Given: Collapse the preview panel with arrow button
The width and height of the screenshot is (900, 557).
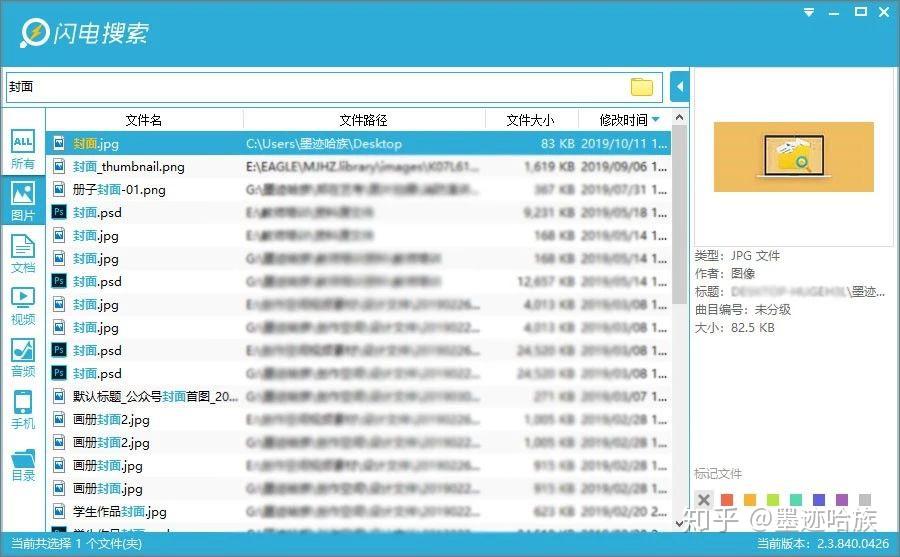Looking at the screenshot, I should tap(680, 87).
